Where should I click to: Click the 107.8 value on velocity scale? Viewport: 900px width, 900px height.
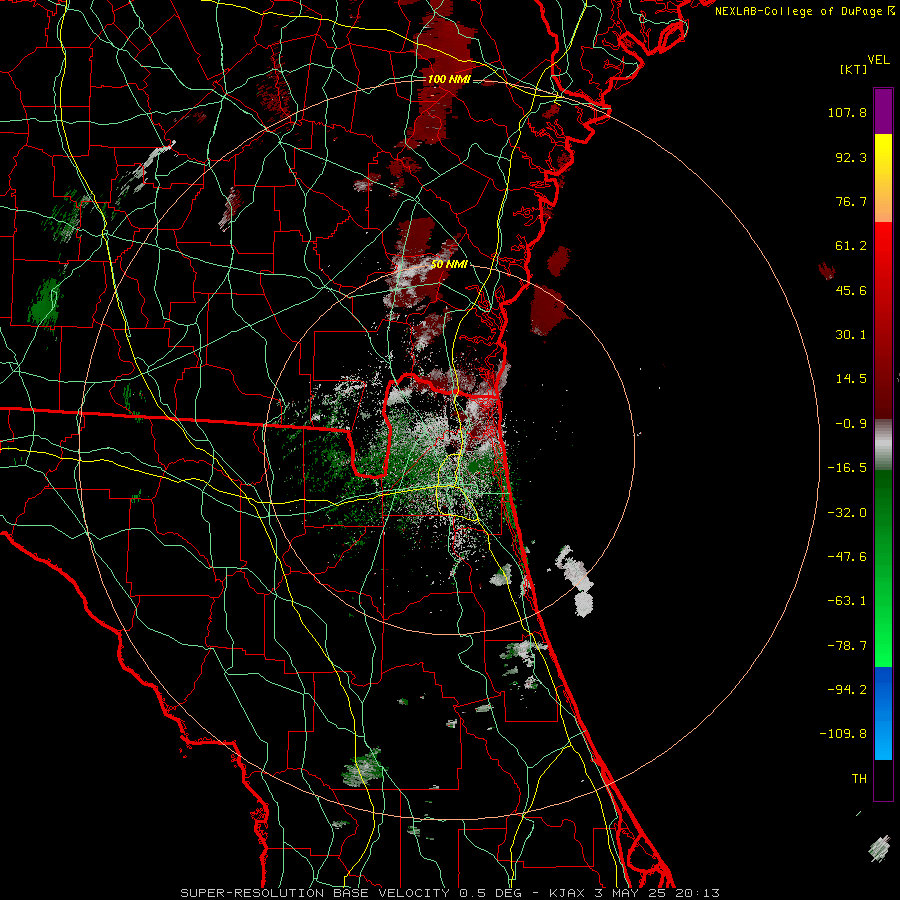[x=847, y=112]
